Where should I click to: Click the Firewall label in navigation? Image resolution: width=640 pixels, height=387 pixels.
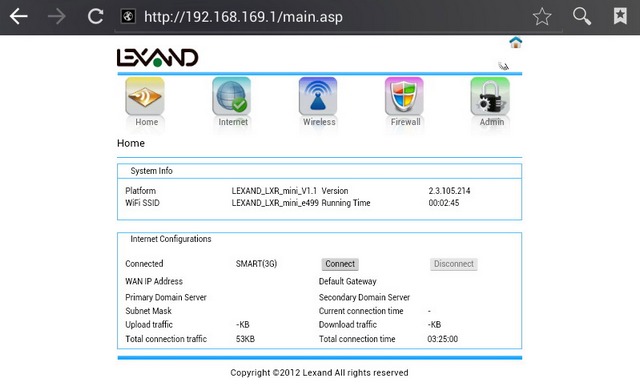[x=405, y=122]
